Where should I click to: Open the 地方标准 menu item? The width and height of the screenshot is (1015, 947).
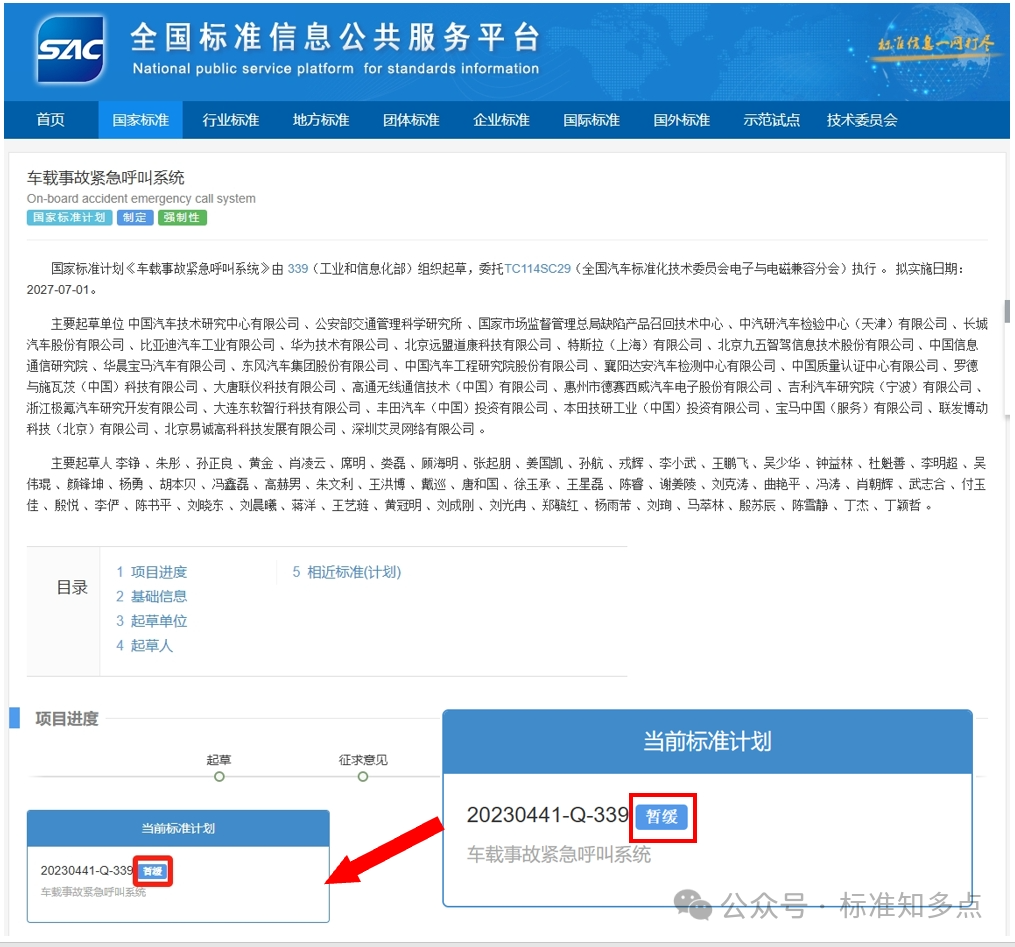click(321, 120)
